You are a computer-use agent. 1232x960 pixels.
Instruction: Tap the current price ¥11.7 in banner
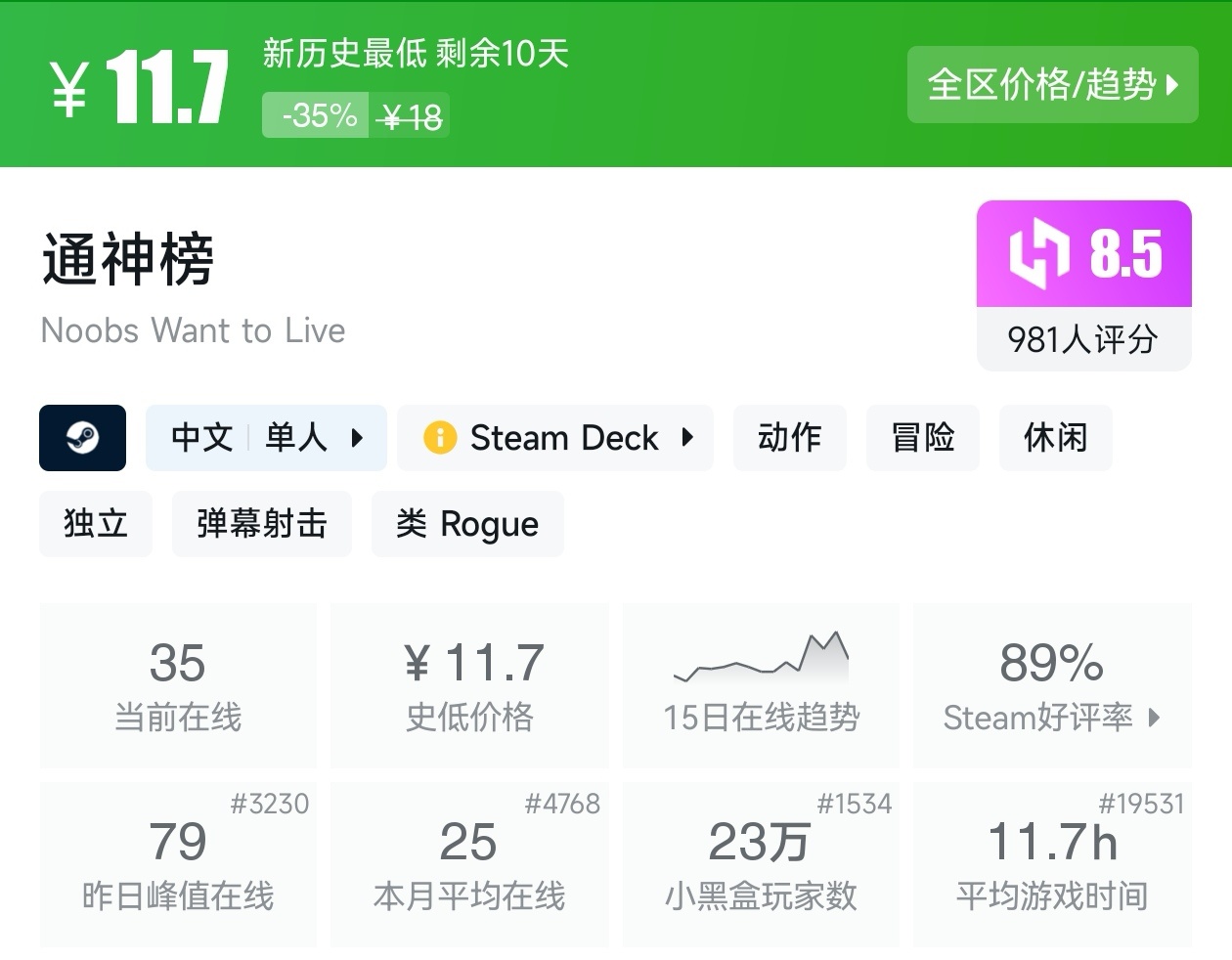[139, 87]
